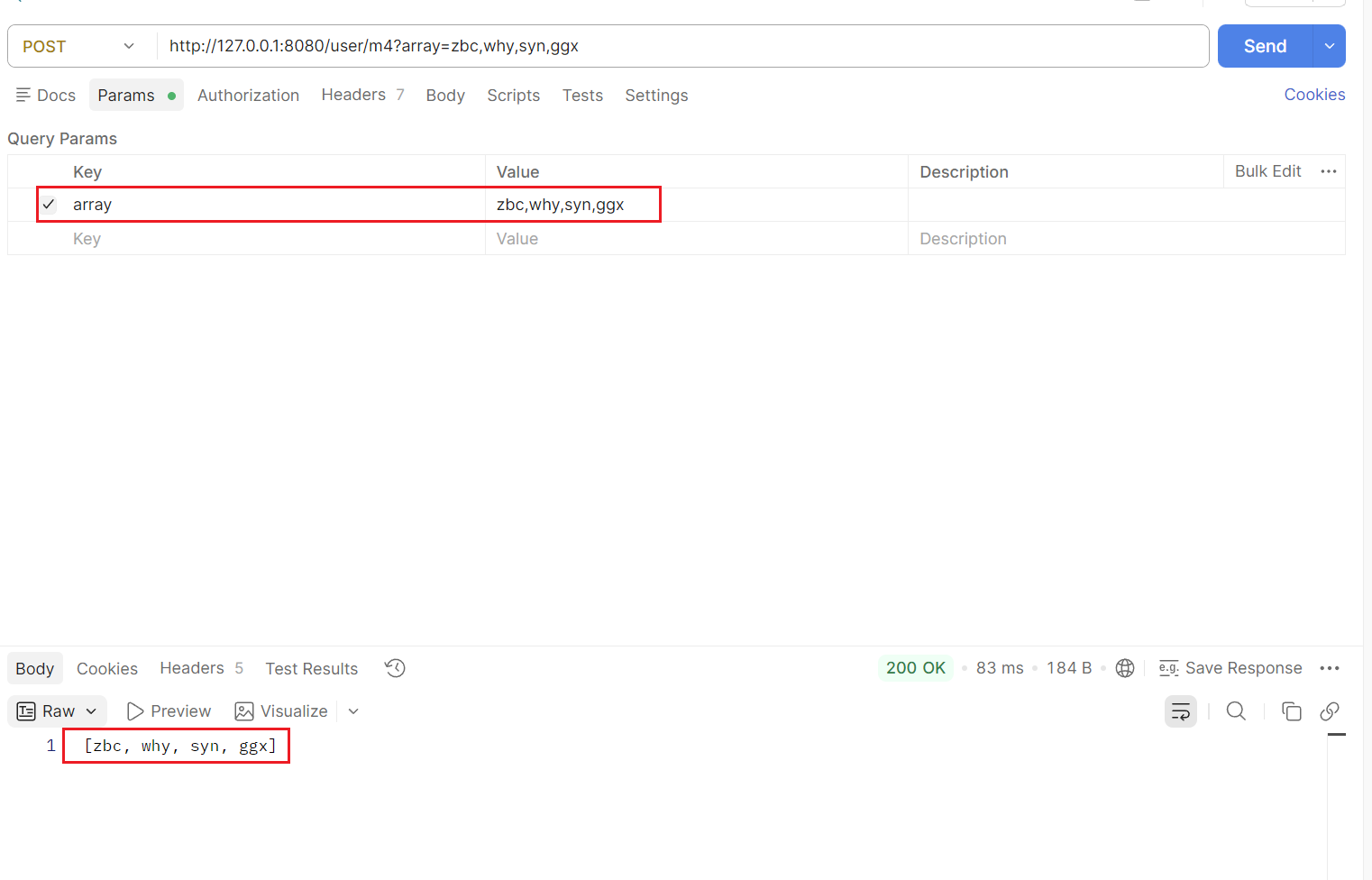The width and height of the screenshot is (1372, 880).
Task: Switch to request Body tab
Action: tap(445, 95)
